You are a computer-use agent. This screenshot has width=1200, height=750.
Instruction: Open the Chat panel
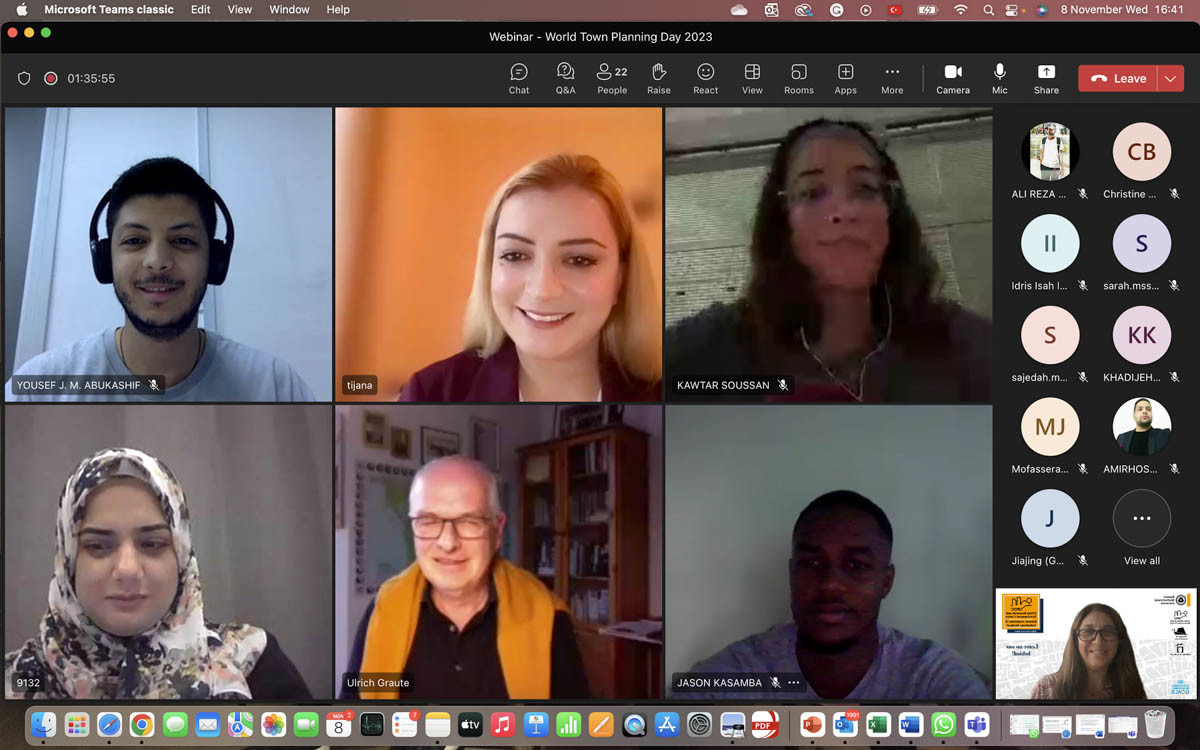518,78
